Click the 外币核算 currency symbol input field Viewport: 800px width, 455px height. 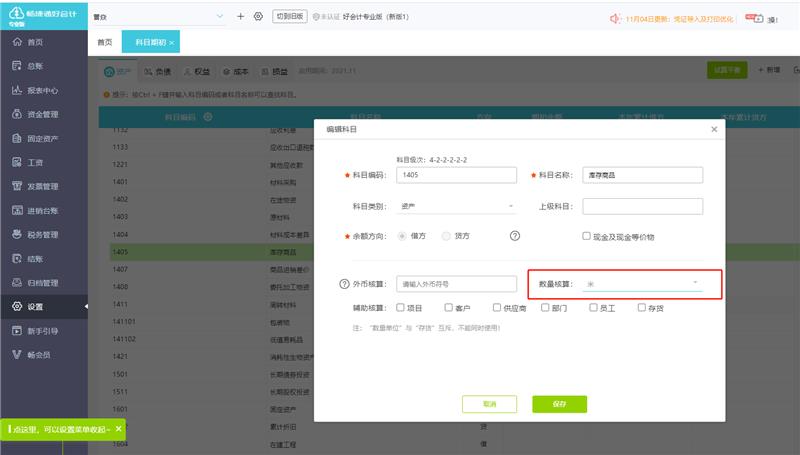pos(455,283)
